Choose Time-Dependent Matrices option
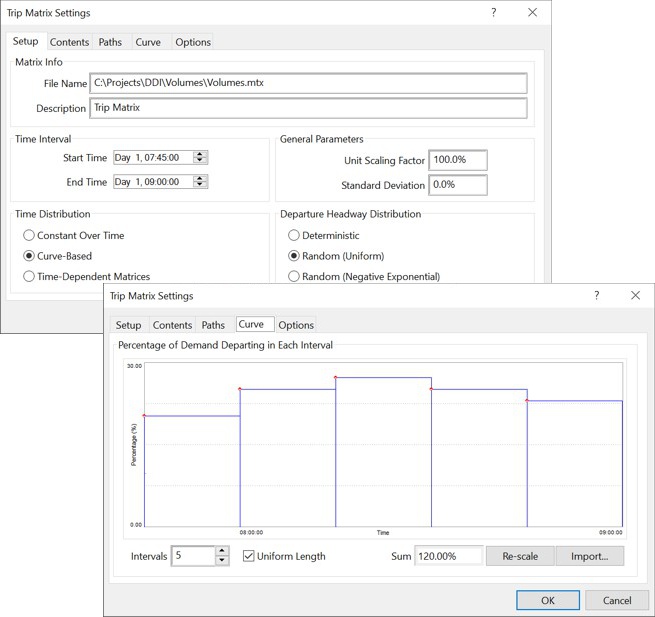This screenshot has height=617, width=655. pyautogui.click(x=29, y=276)
